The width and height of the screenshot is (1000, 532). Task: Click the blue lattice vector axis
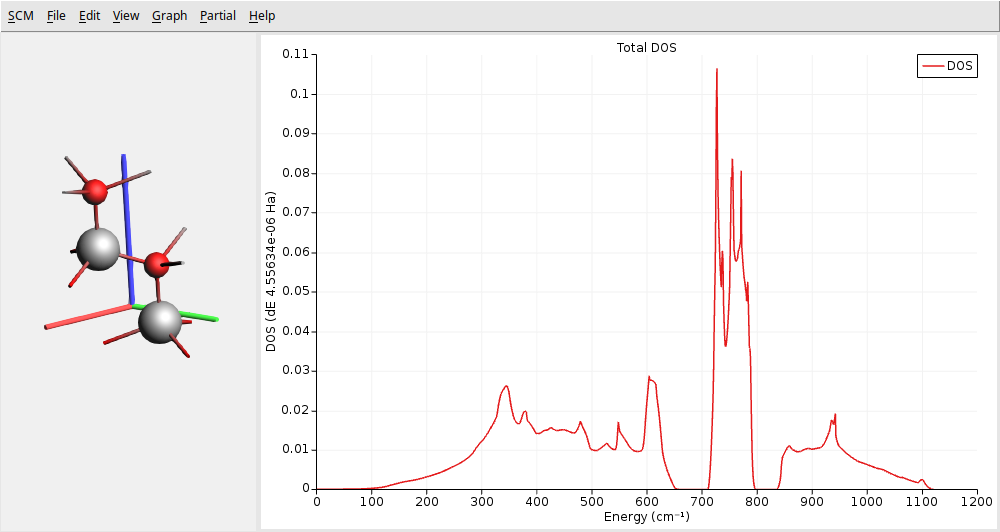[126, 220]
